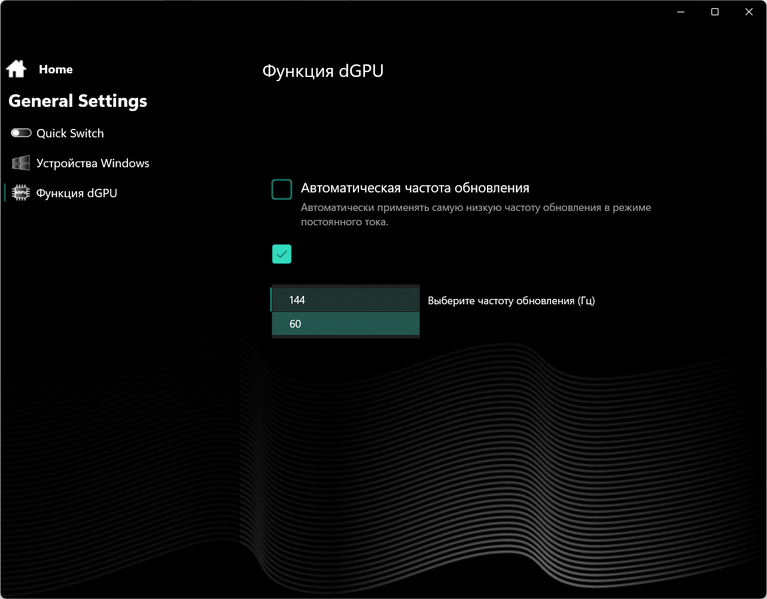Select Функция dGPU in sidebar

pos(77,193)
